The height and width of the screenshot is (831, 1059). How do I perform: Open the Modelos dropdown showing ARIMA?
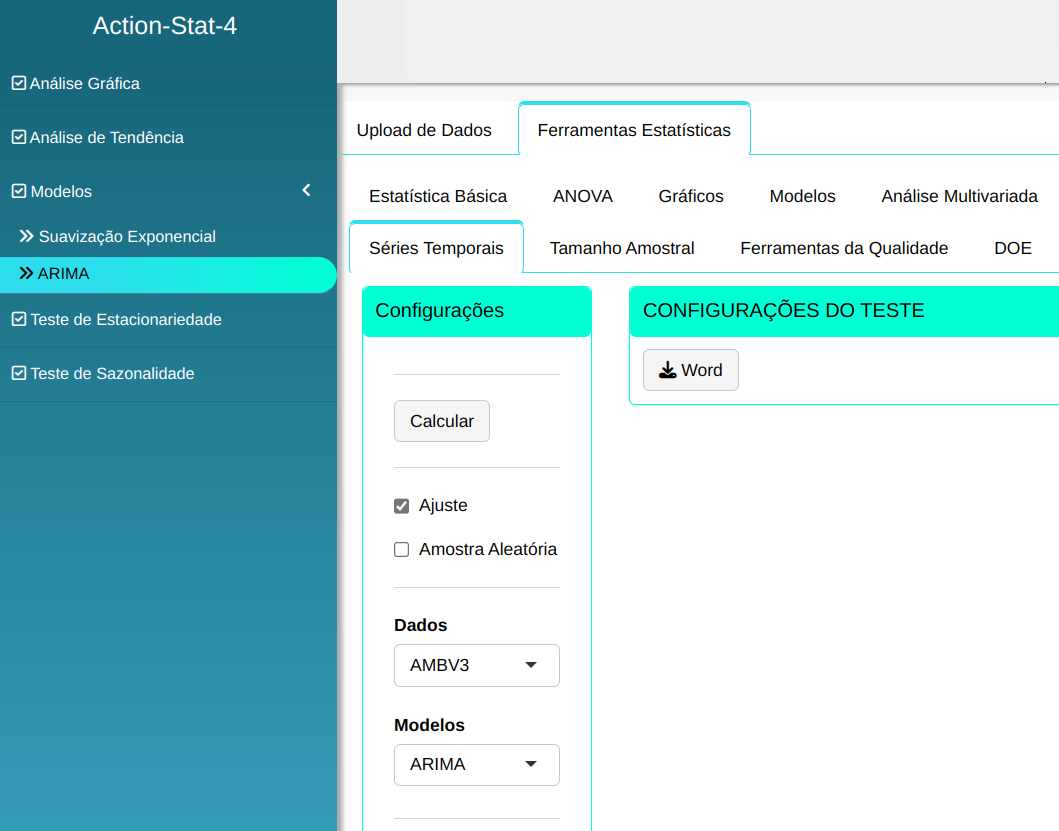(476, 765)
